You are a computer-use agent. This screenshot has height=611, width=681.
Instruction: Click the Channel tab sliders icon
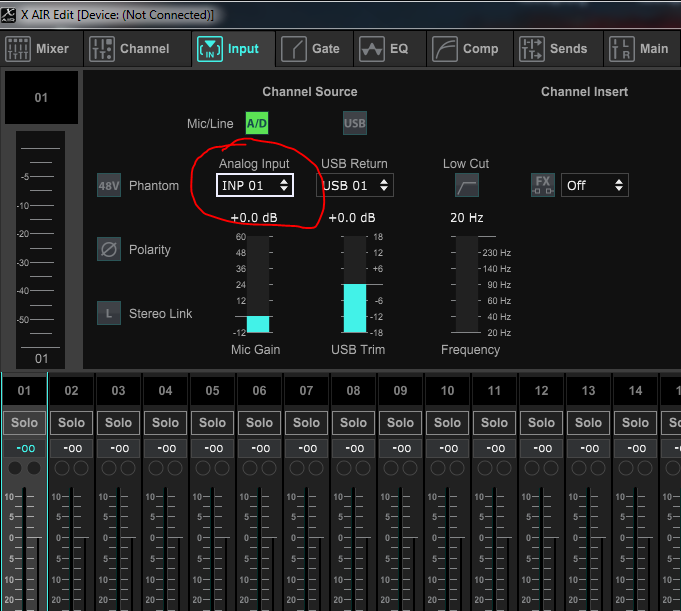102,49
